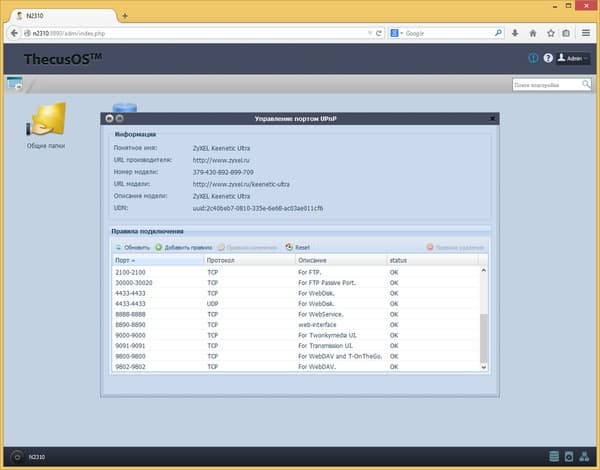600x470 pixels.
Task: Click the network status icon in bottom bar
Action: (584, 457)
